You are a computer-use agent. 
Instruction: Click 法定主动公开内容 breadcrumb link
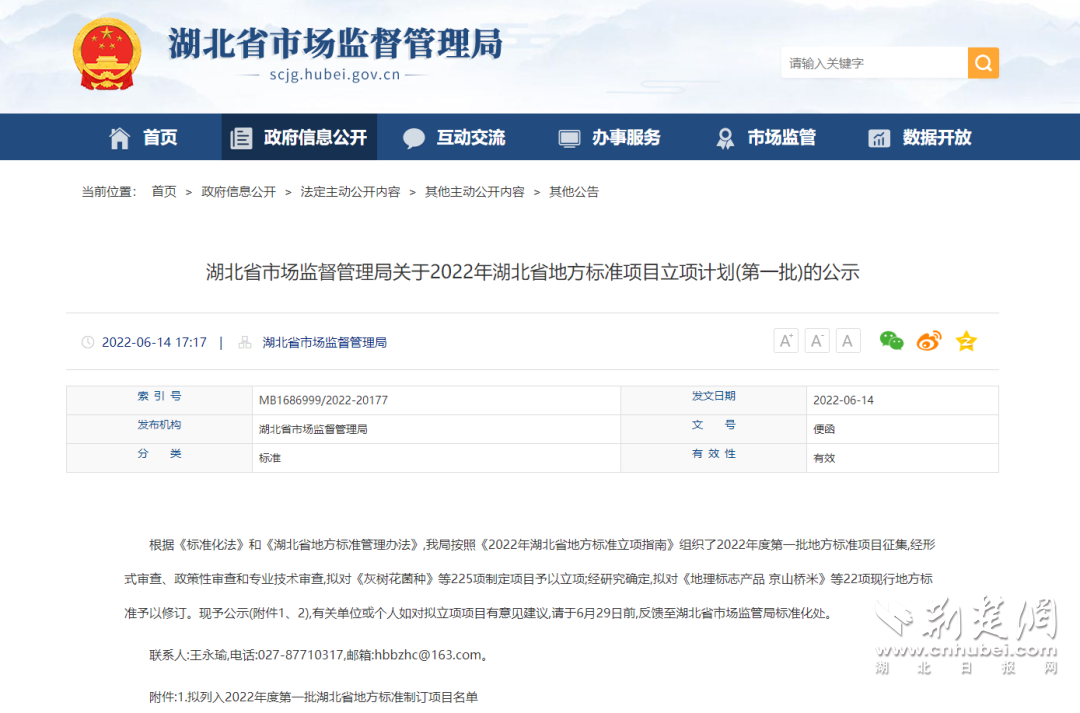(x=350, y=191)
